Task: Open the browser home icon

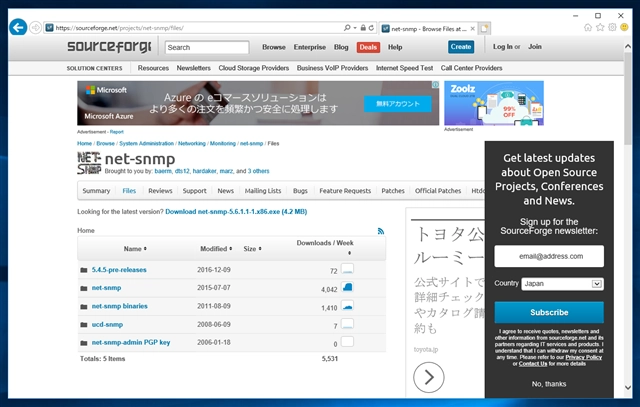Action: tap(588, 27)
